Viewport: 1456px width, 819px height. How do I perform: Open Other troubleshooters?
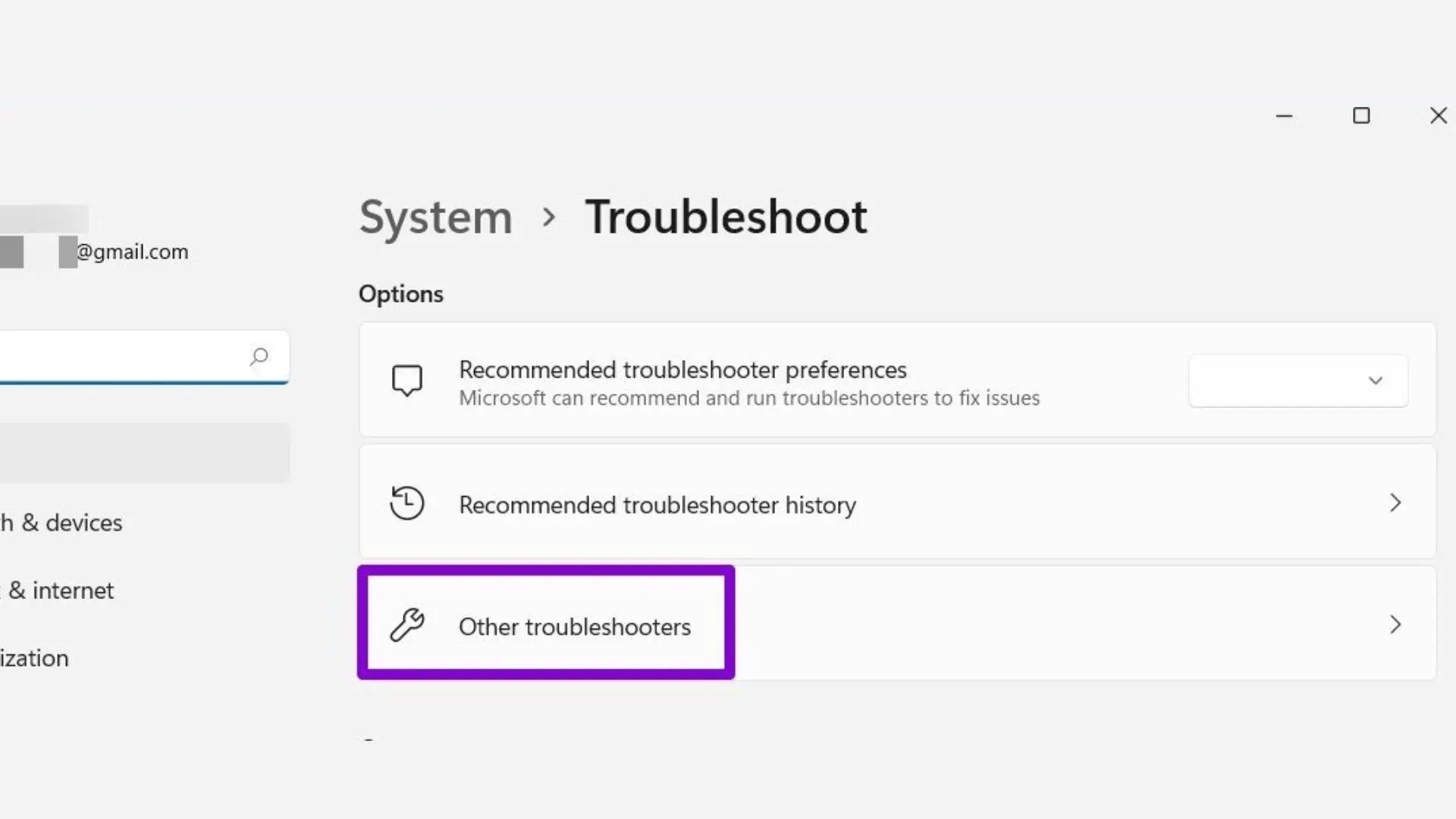tap(574, 626)
